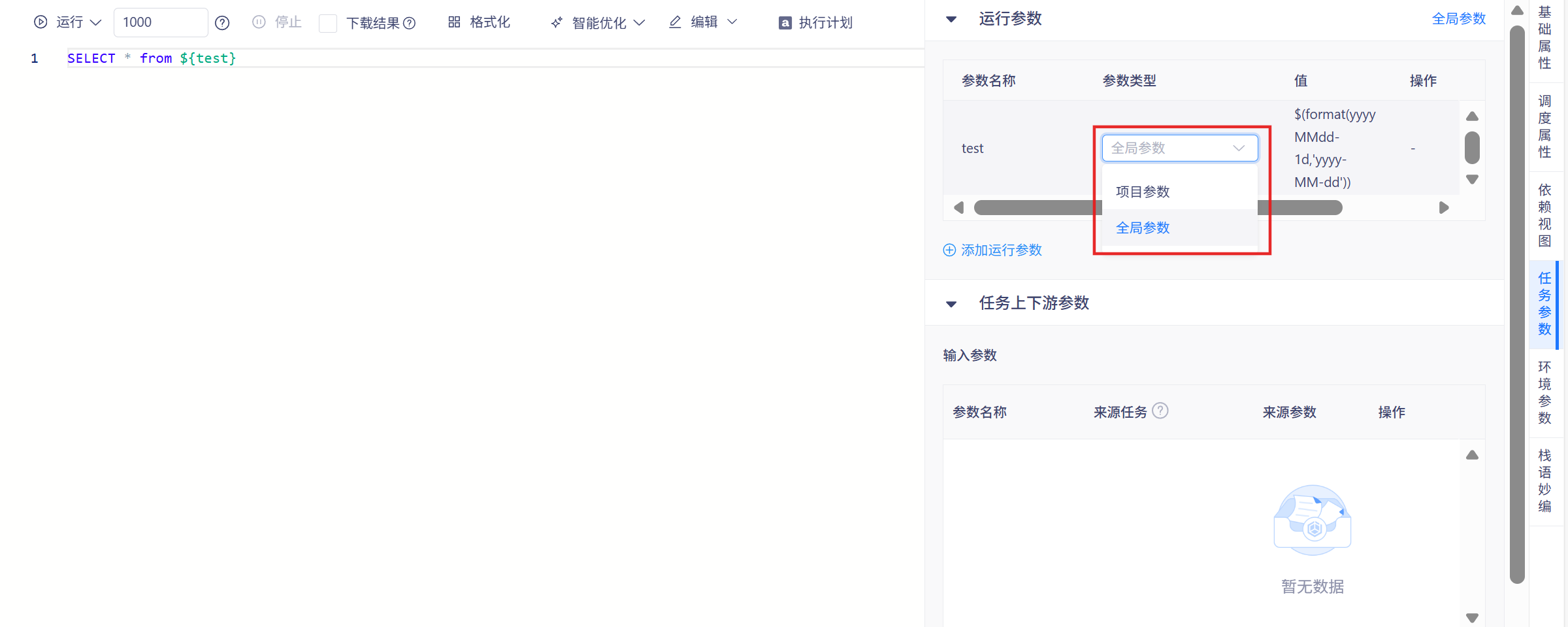This screenshot has height=627, width=1568.
Task: Collapse the 运行参数 section triangle
Action: pos(951,20)
